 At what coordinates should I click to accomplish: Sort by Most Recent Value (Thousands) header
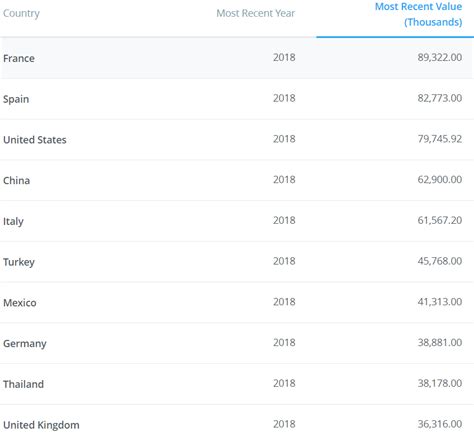pos(418,14)
